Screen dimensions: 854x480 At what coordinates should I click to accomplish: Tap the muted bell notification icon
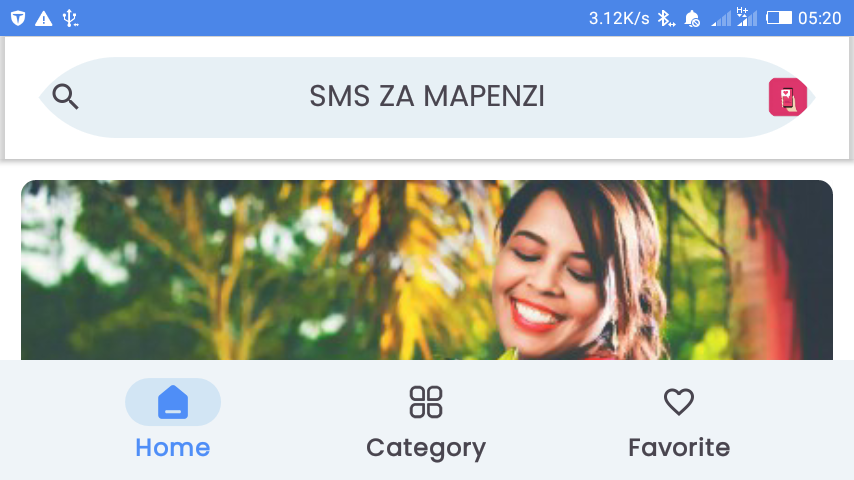tap(692, 19)
